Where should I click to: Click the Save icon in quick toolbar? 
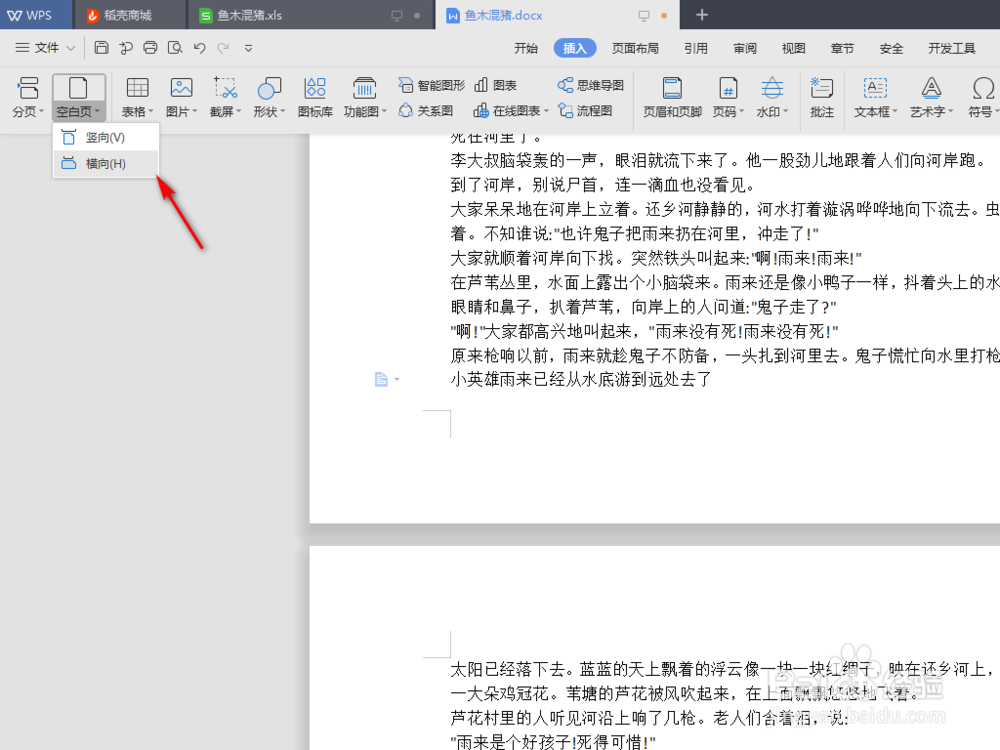click(101, 47)
